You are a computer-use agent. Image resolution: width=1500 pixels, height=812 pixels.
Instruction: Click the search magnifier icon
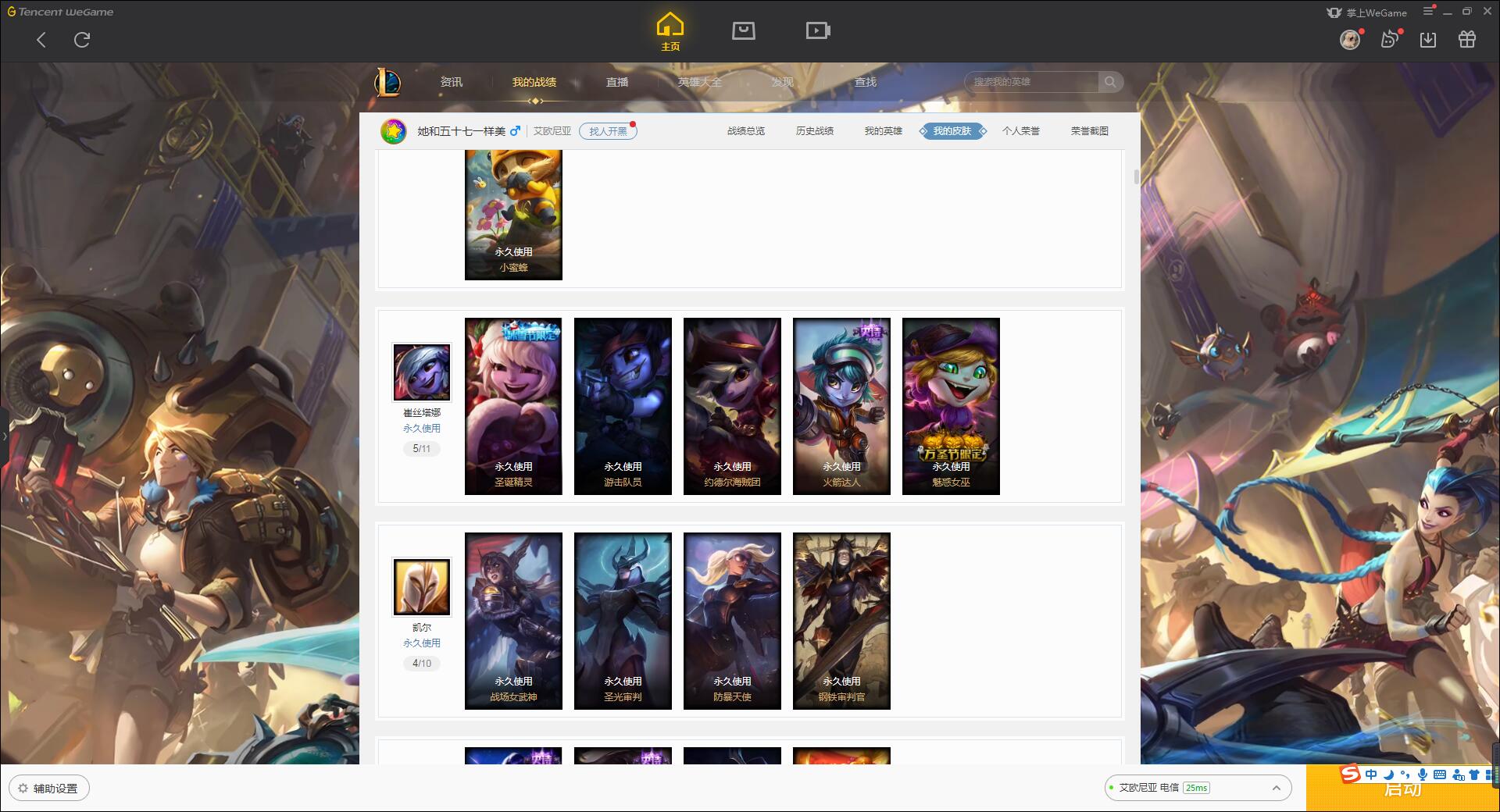point(1110,82)
